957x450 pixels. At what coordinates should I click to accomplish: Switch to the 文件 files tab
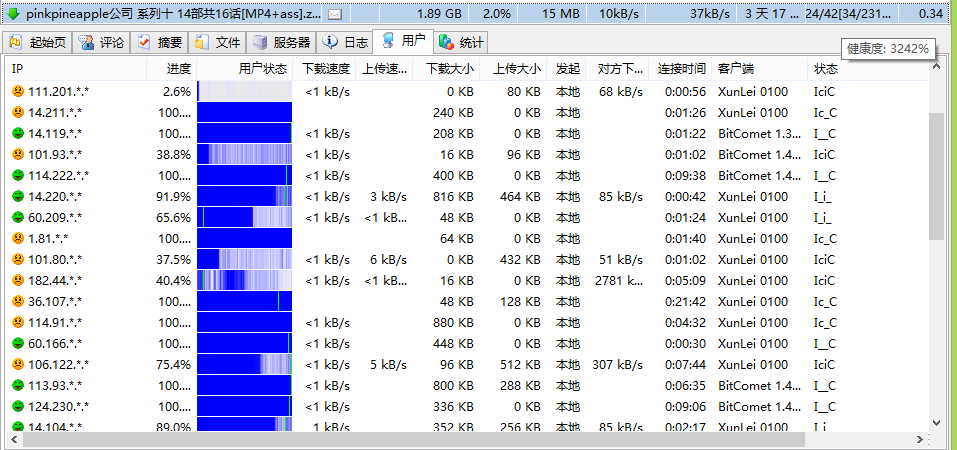point(218,43)
